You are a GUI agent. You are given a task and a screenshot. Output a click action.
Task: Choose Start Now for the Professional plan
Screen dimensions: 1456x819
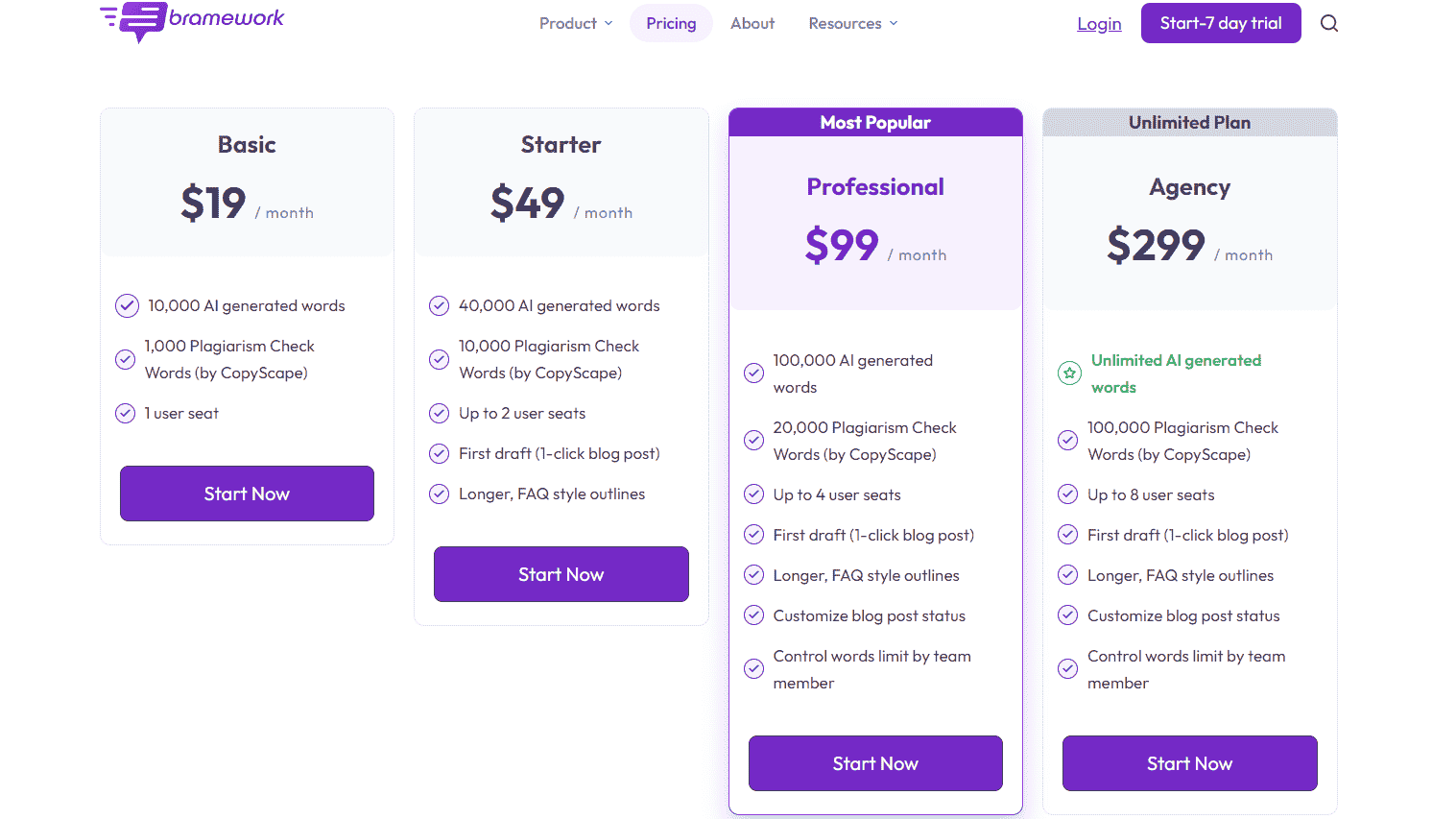pos(875,763)
